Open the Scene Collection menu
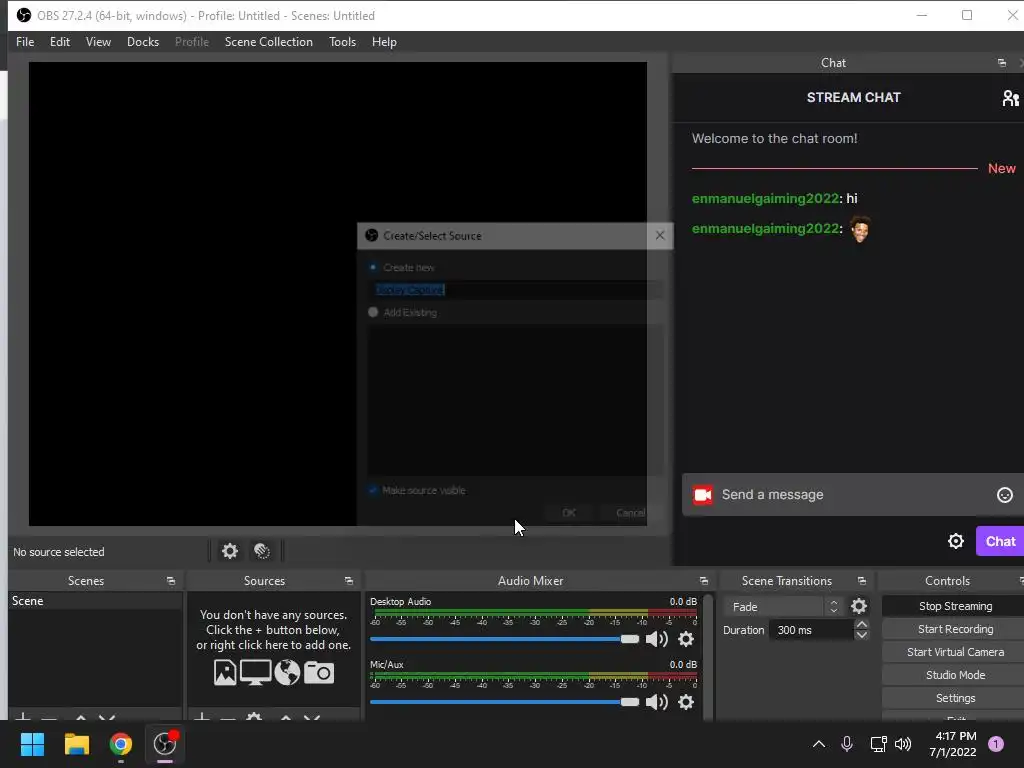The height and width of the screenshot is (768, 1024). 268,42
